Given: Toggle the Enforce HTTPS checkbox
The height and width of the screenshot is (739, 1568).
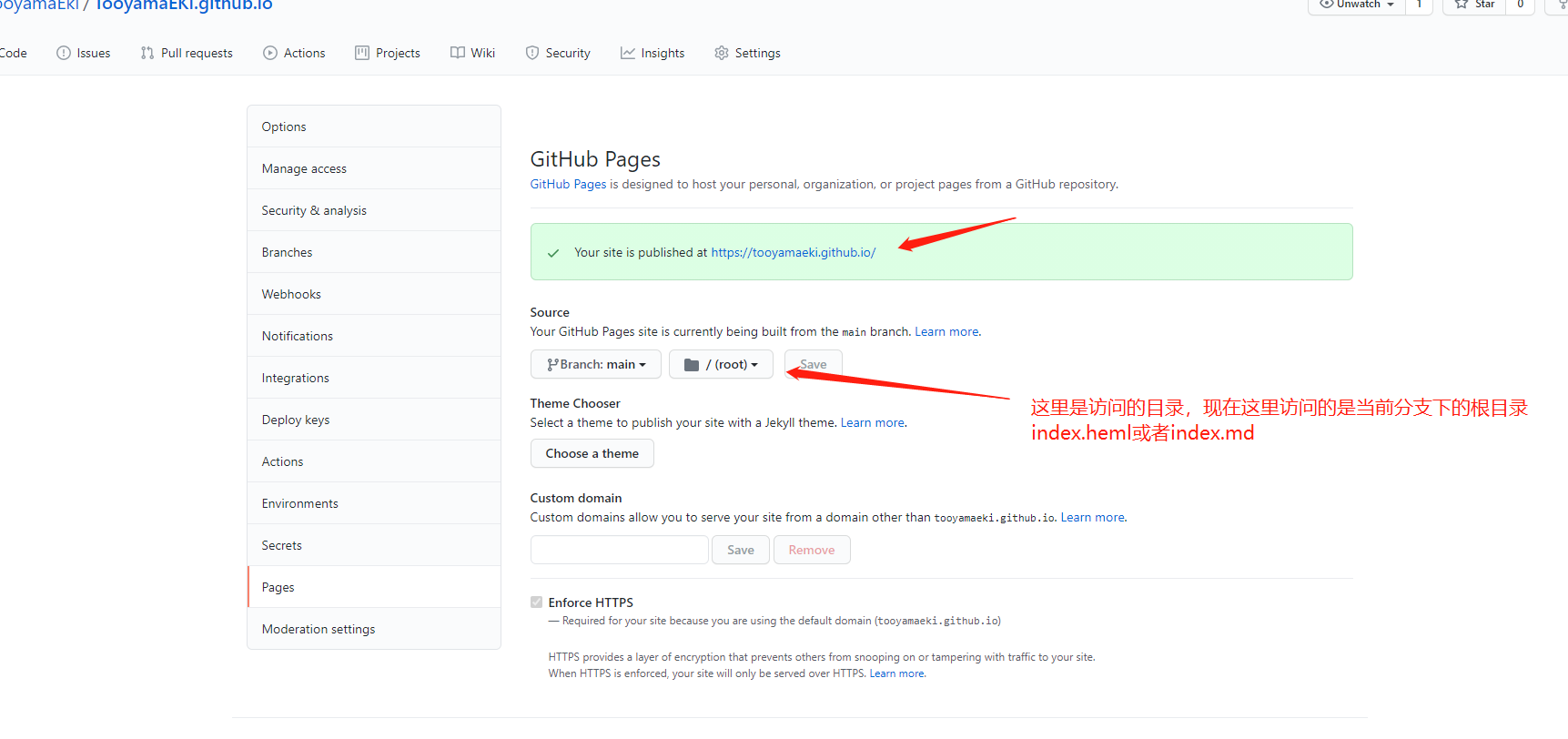Looking at the screenshot, I should pyautogui.click(x=537, y=602).
